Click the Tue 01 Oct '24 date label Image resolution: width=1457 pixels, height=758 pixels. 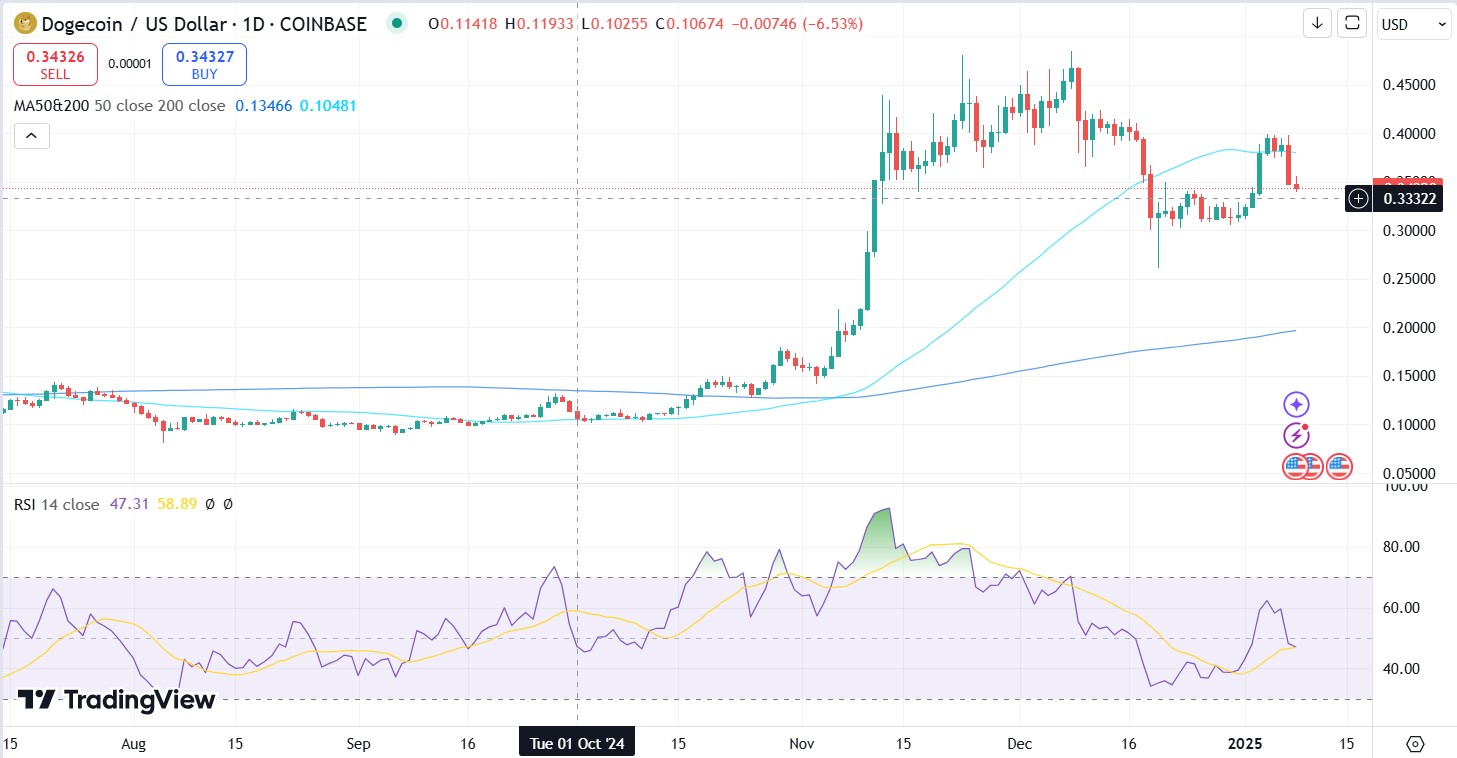coord(577,744)
